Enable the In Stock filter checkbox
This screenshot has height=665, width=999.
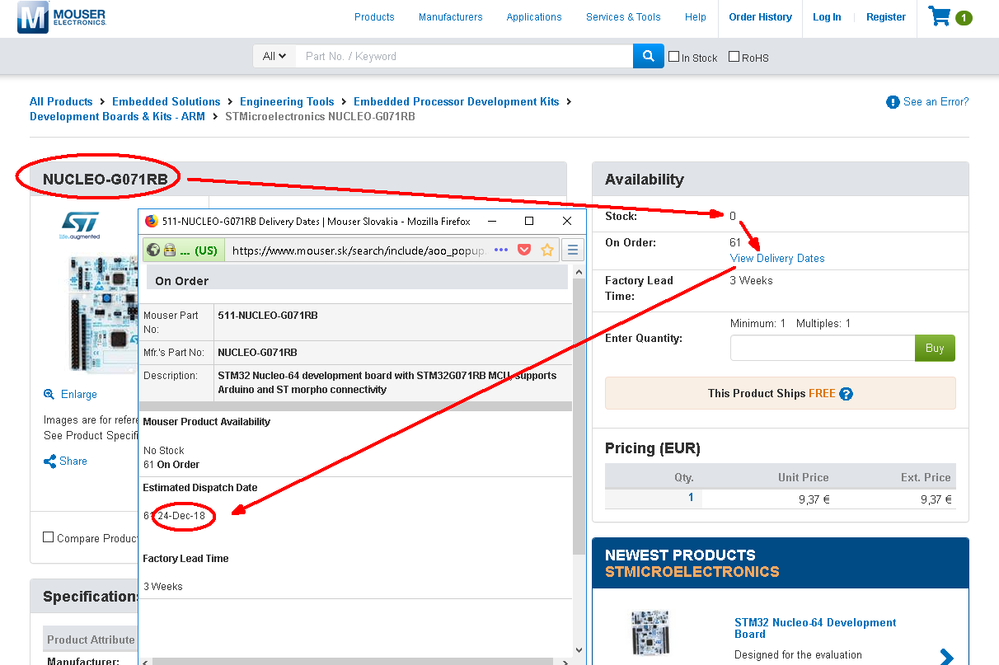tap(674, 57)
